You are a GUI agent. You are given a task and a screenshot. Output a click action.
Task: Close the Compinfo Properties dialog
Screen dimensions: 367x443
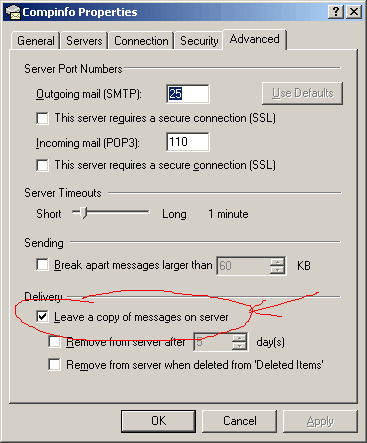pyautogui.click(x=354, y=12)
